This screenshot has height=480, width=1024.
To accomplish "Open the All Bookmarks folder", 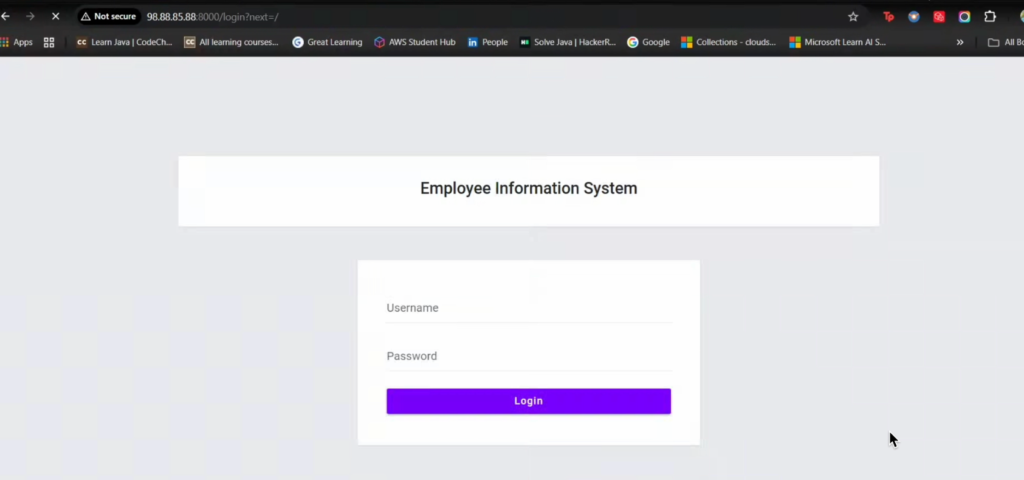I will [x=1004, y=43].
